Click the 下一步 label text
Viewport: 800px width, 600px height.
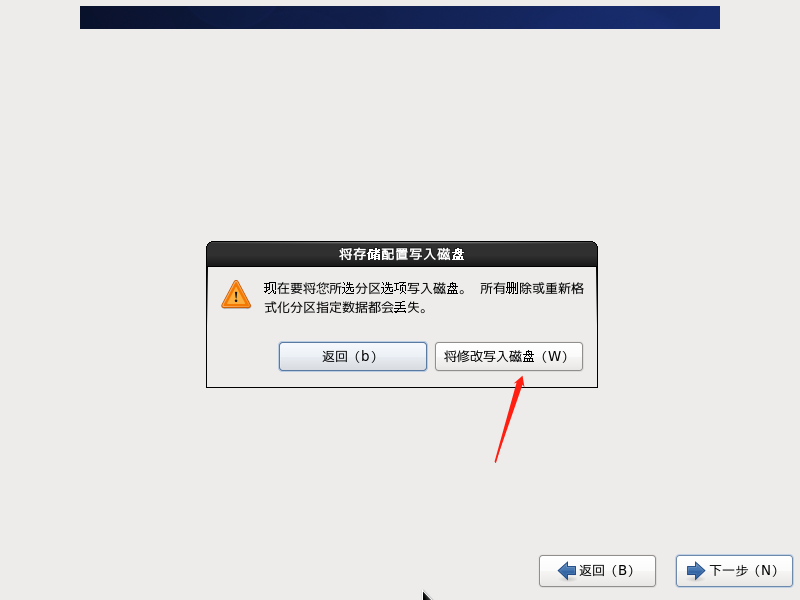pyautogui.click(x=728, y=570)
